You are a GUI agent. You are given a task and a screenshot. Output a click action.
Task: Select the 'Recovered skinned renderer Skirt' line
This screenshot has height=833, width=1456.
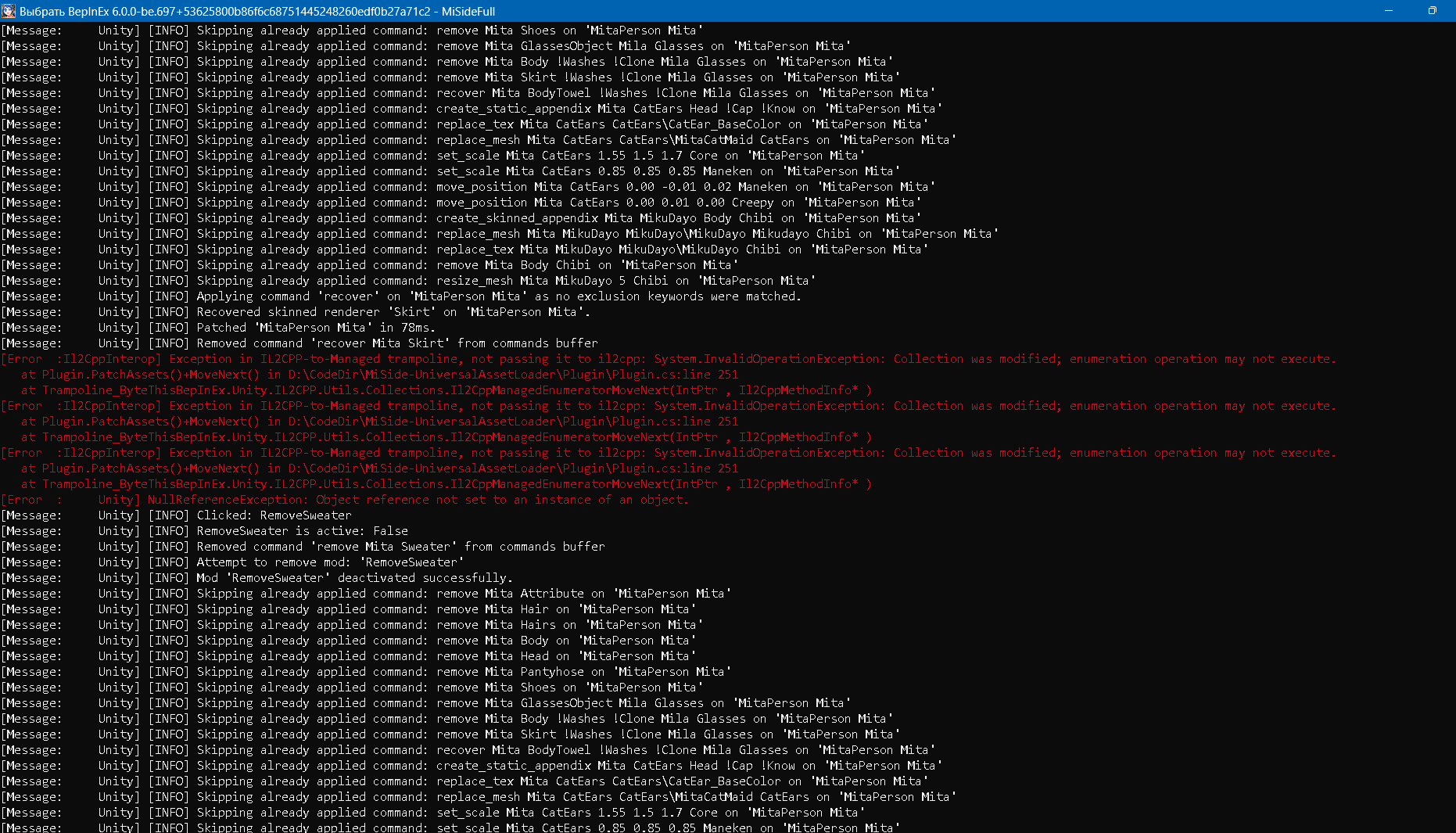pos(393,312)
